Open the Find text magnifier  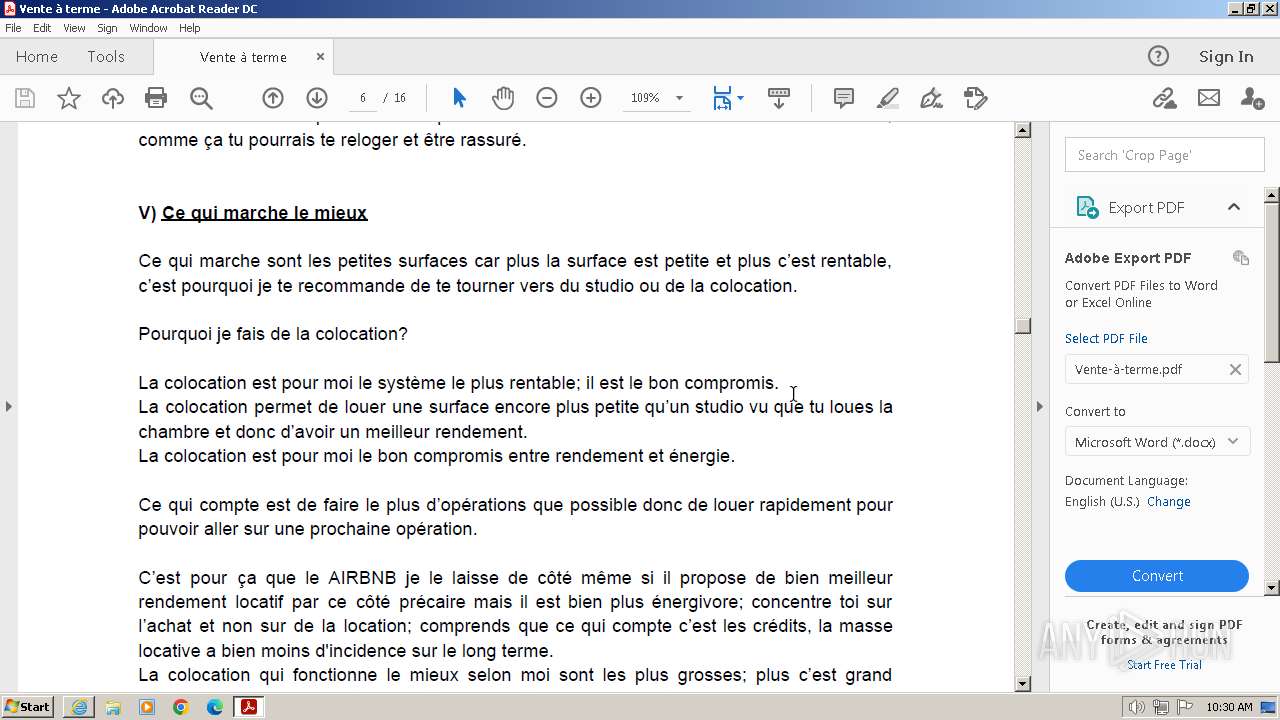pos(201,98)
